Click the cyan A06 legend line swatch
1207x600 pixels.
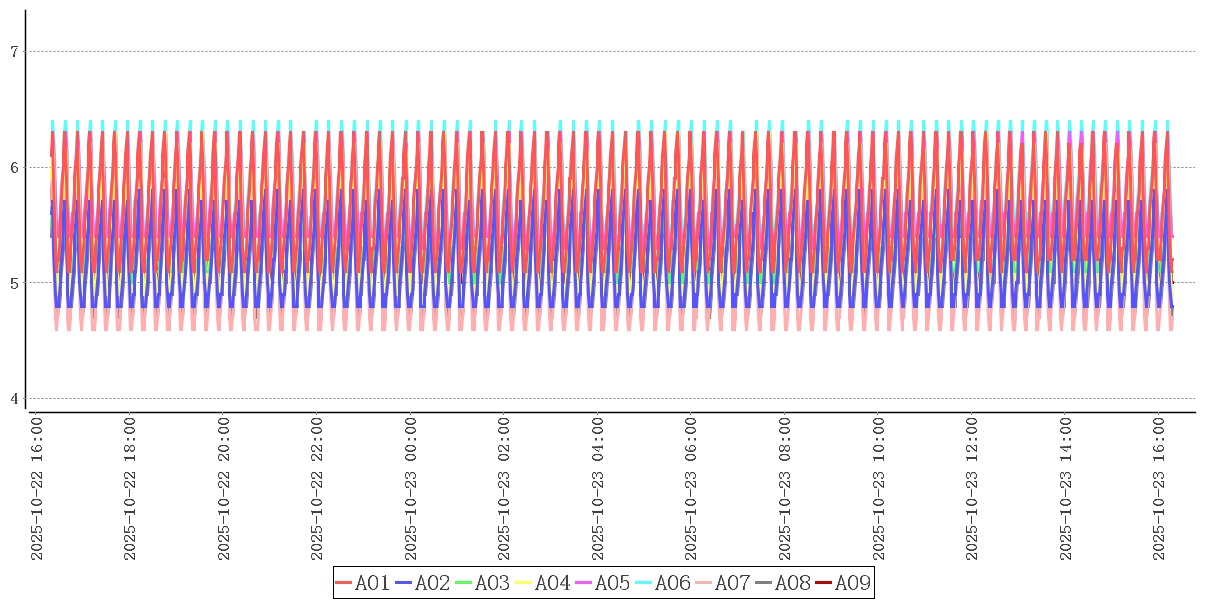pos(644,583)
